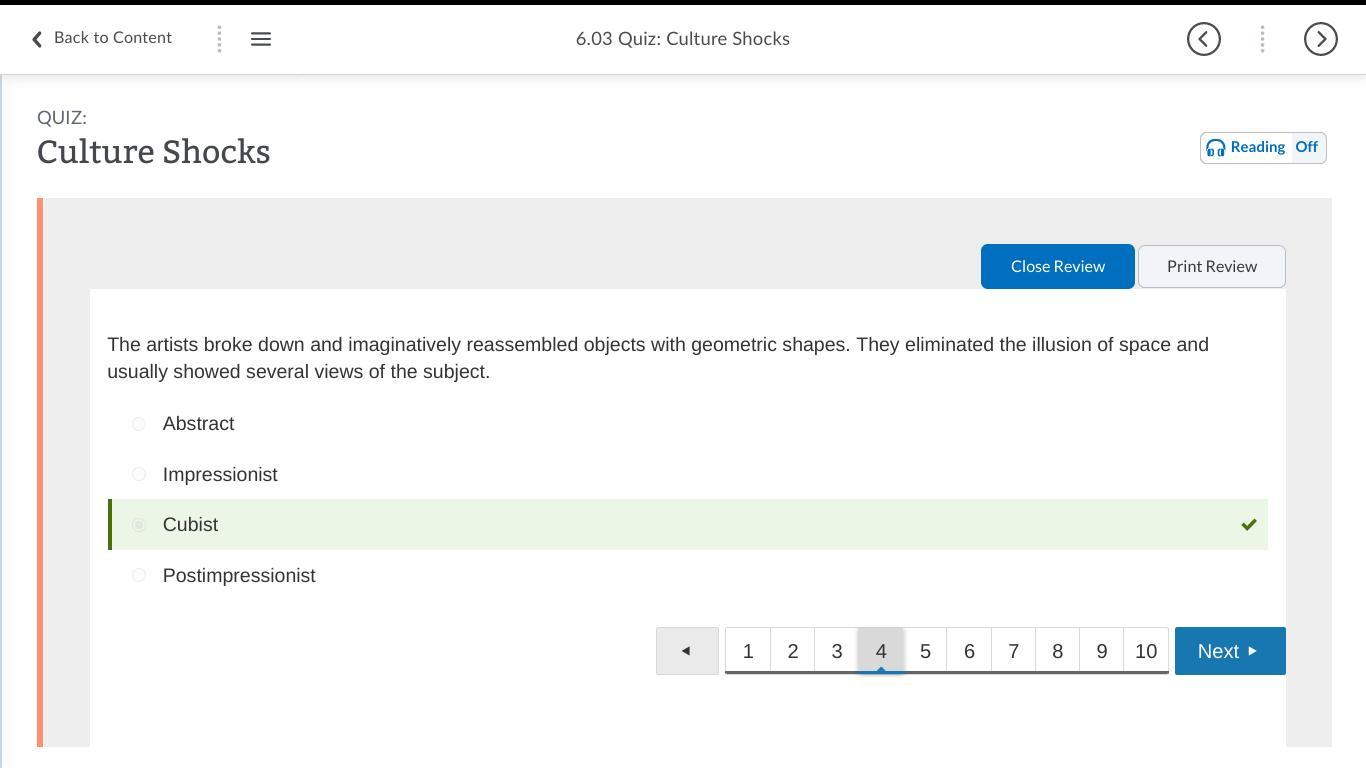Open the hamburger table of contents menu

click(x=261, y=39)
